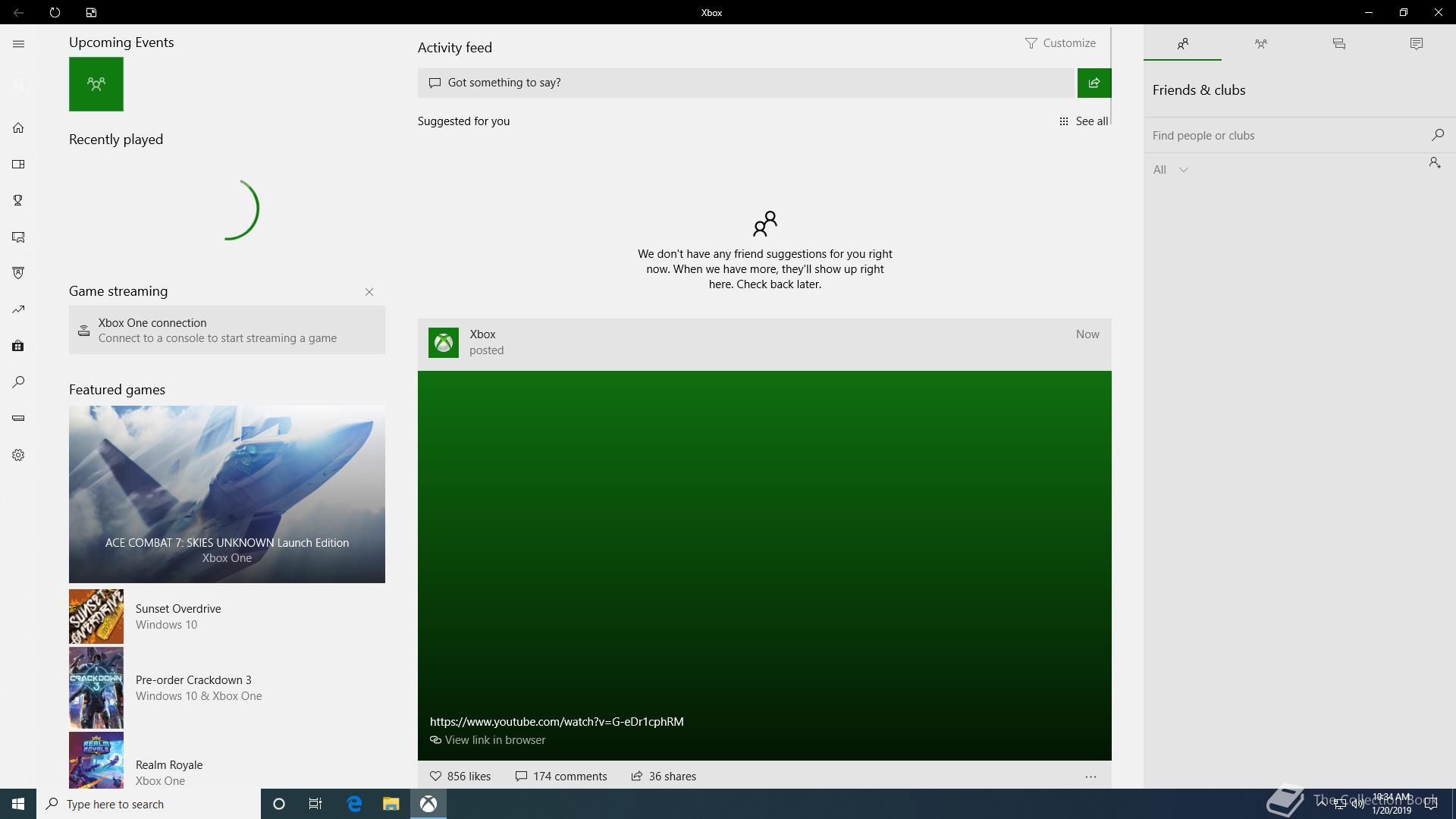Open Search icon in sidebar
This screenshot has width=1456, height=819.
pyautogui.click(x=19, y=382)
